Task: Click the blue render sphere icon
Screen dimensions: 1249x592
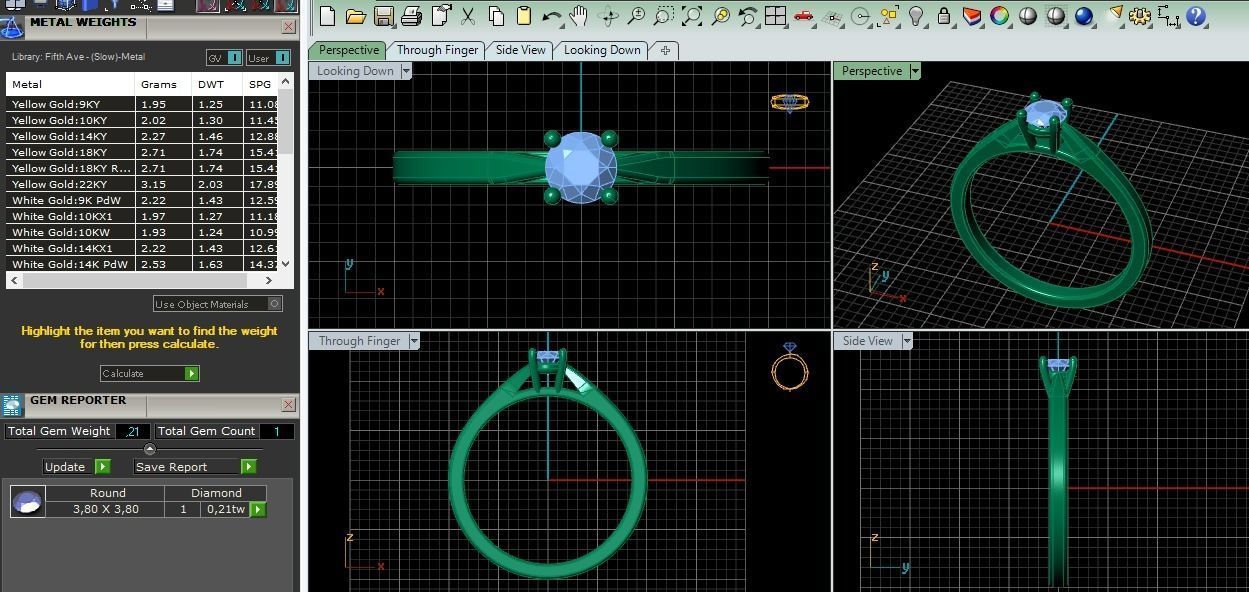Action: tap(1084, 16)
